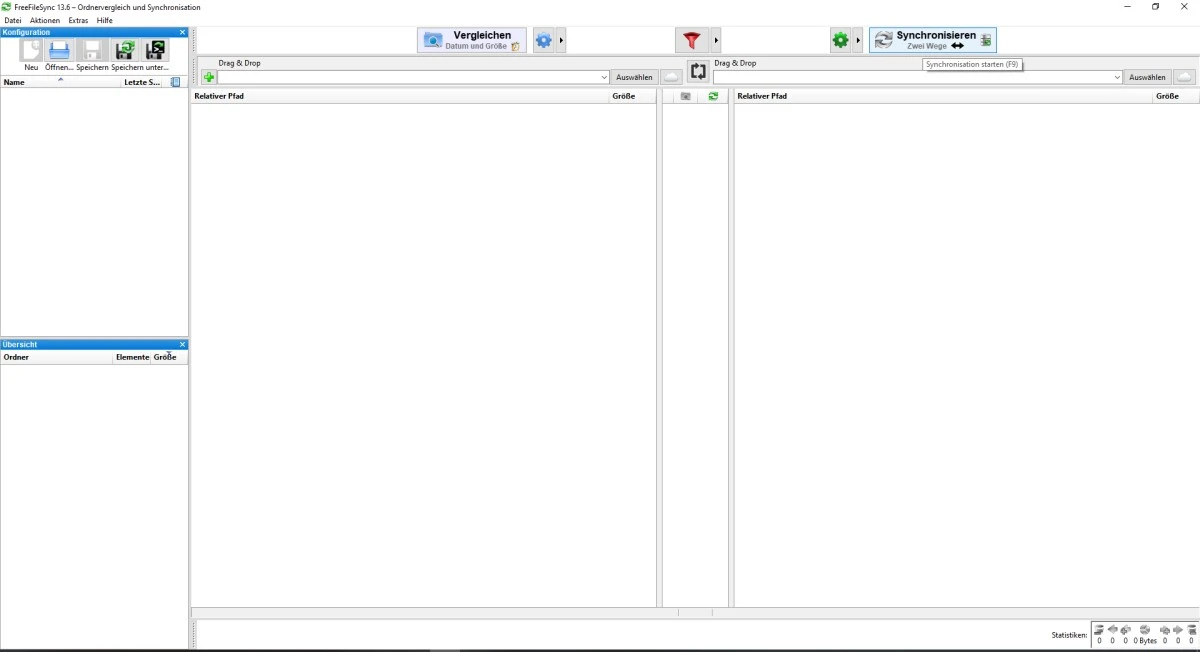This screenshot has width=1200, height=652.
Task: Click left grid Relativer Pfad header
Action: coord(400,96)
